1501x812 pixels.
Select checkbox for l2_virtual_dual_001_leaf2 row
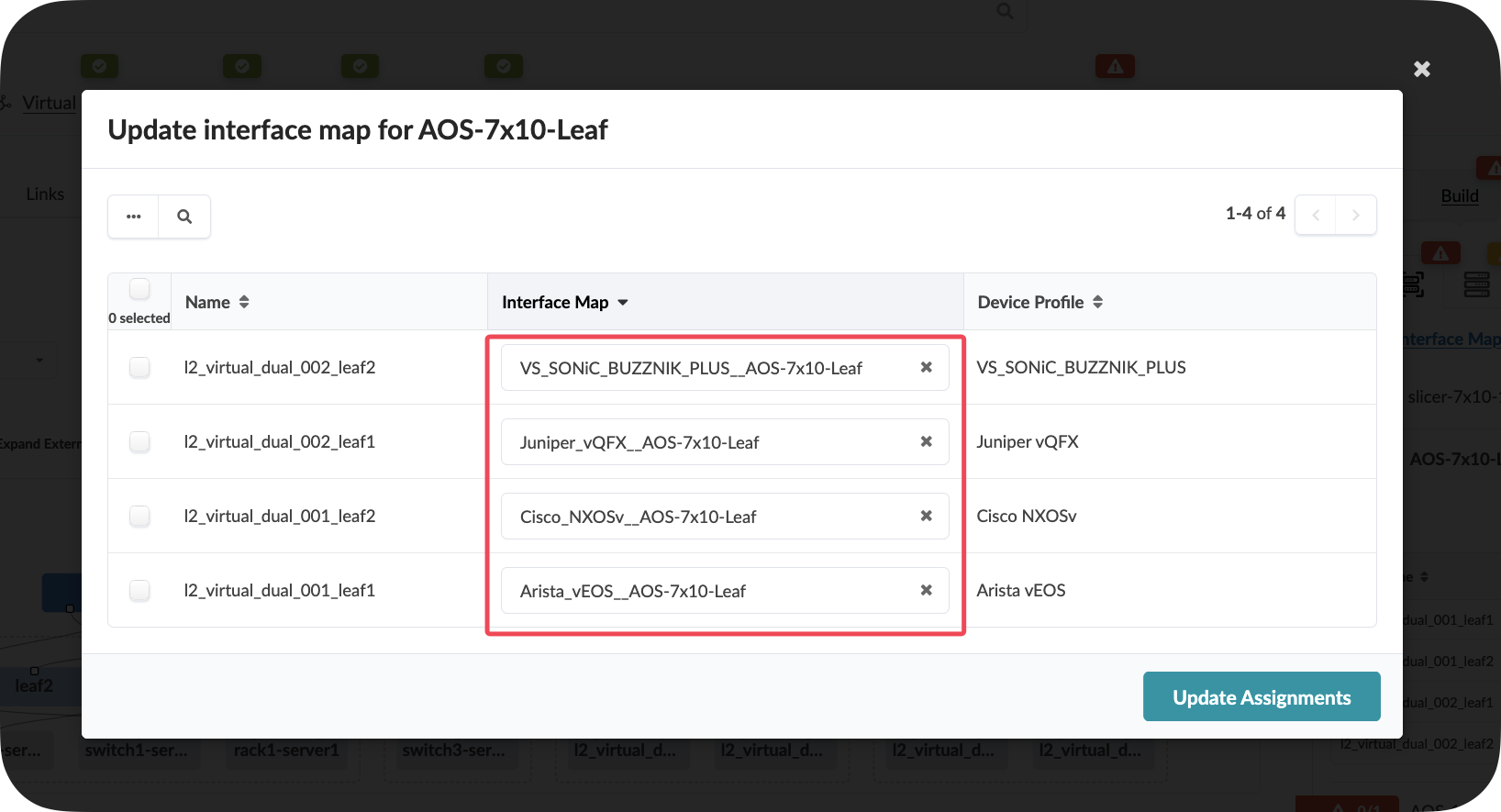pyautogui.click(x=139, y=517)
